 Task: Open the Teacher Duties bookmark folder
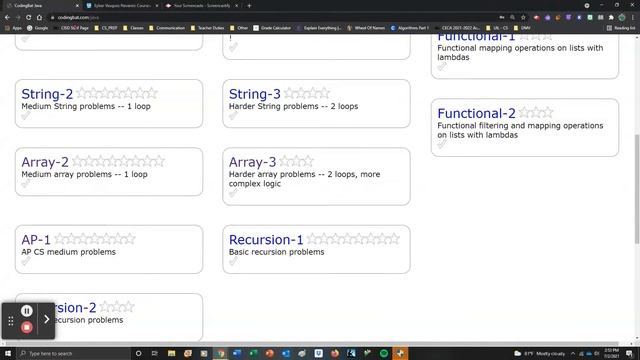(207, 28)
